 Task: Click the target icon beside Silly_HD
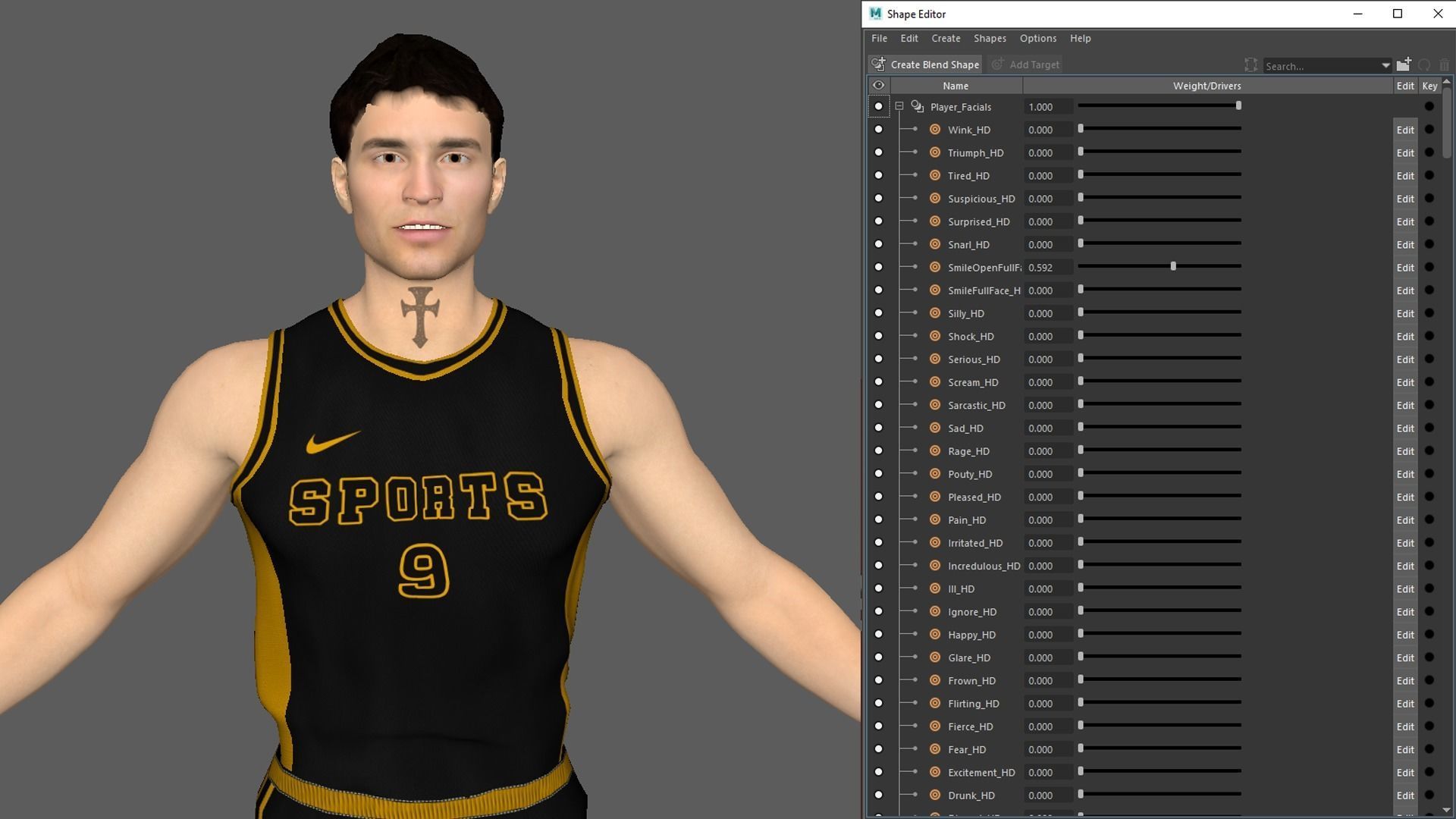coord(935,313)
